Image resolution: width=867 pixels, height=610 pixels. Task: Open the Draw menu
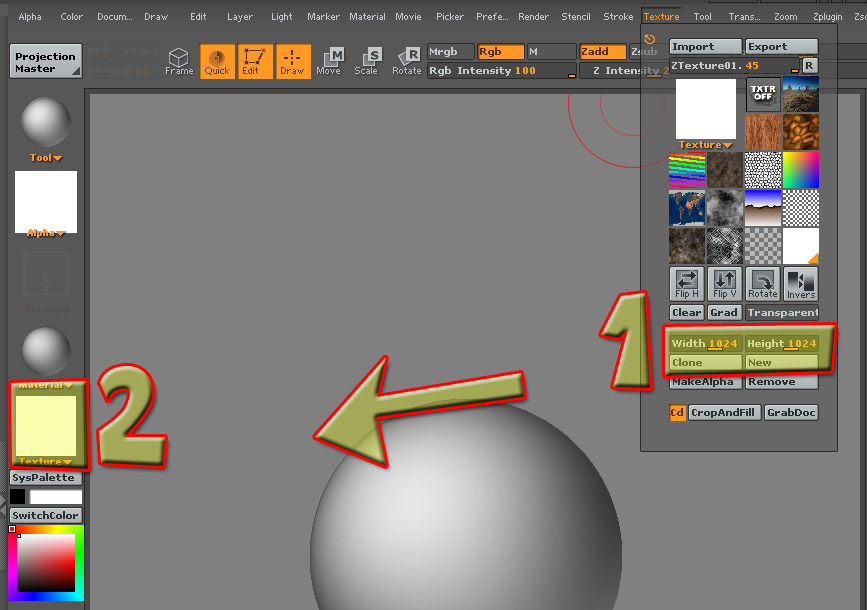pyautogui.click(x=156, y=17)
